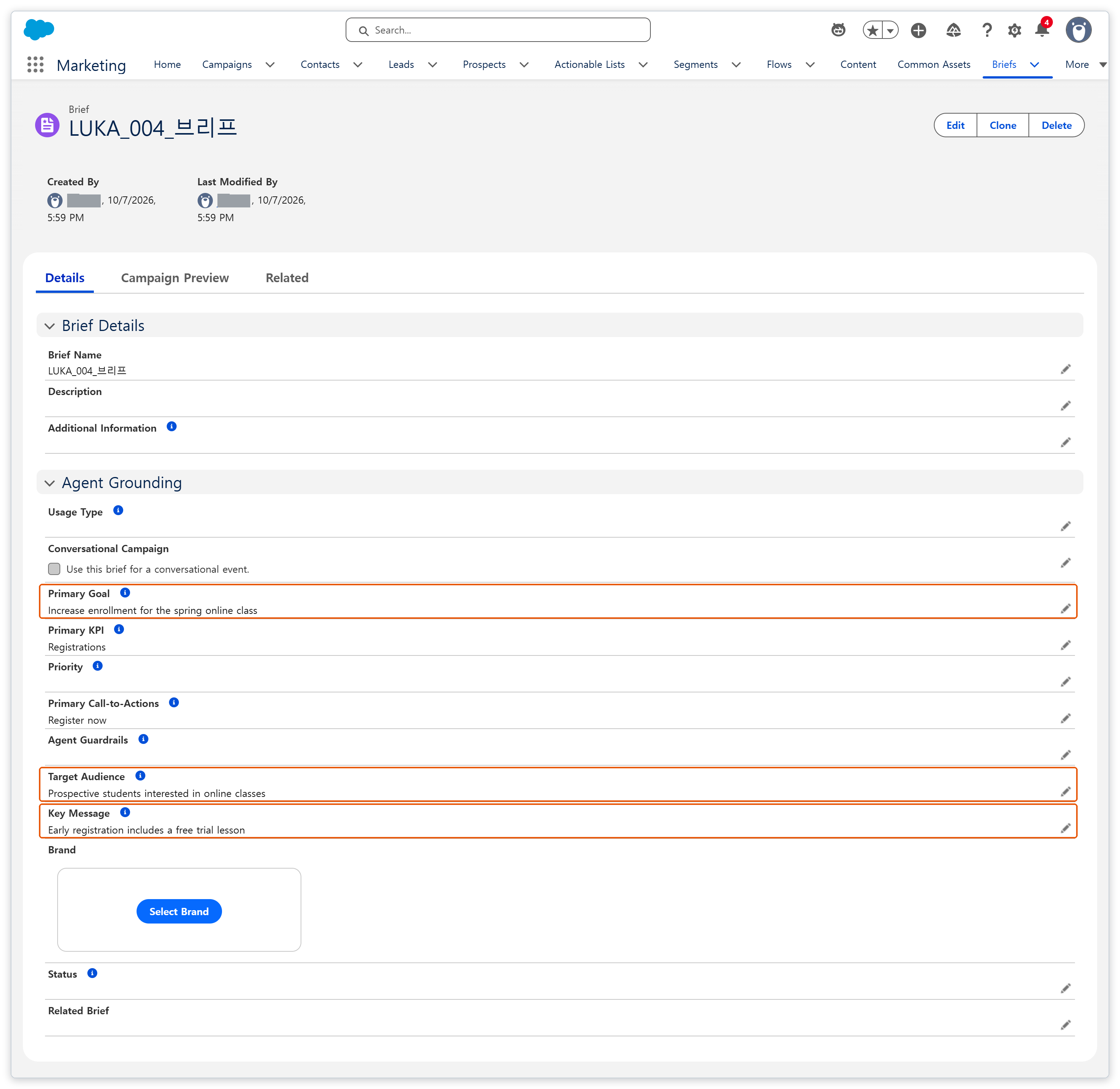
Task: Click the text 'Register now'
Action: pyautogui.click(x=77, y=720)
